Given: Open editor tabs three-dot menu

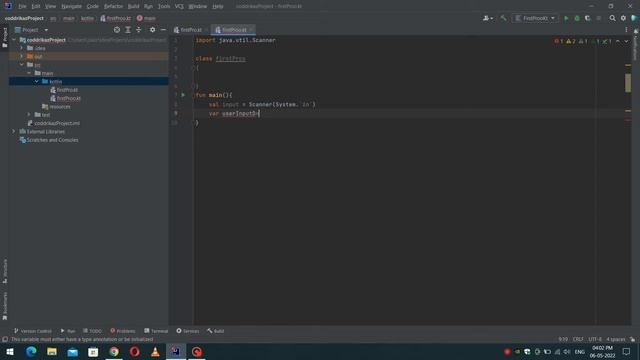Looking at the screenshot, I should [626, 30].
